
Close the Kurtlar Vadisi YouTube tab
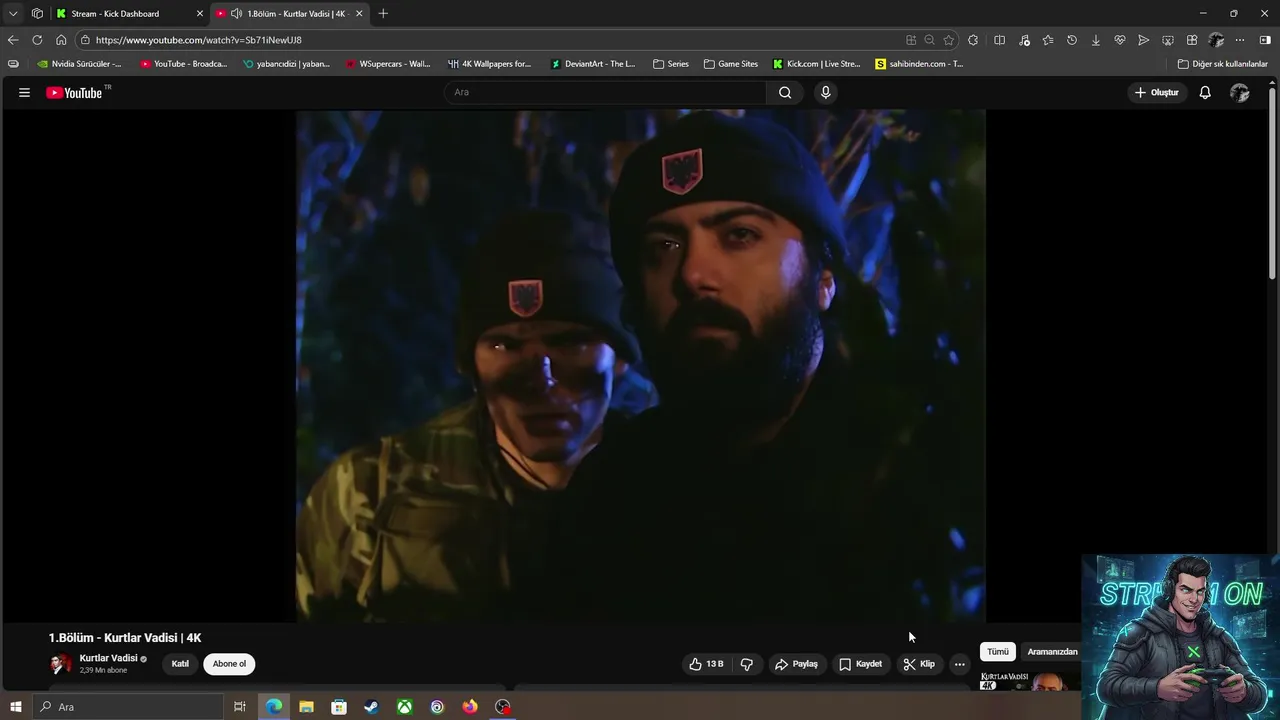click(359, 14)
